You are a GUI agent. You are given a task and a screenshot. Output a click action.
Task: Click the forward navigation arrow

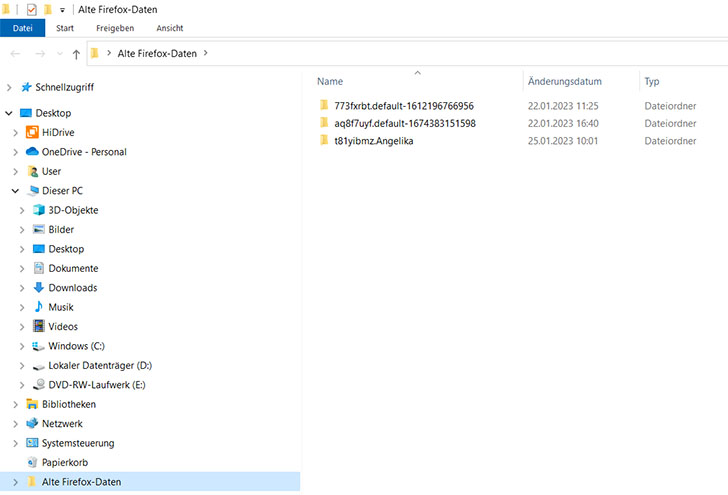(x=40, y=54)
